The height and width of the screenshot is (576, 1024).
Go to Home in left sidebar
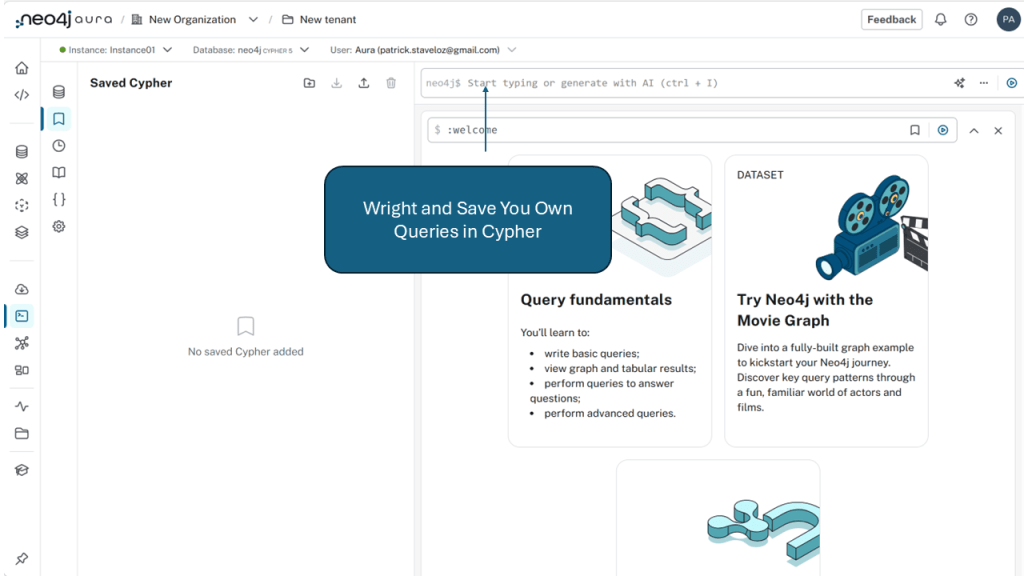click(x=21, y=68)
